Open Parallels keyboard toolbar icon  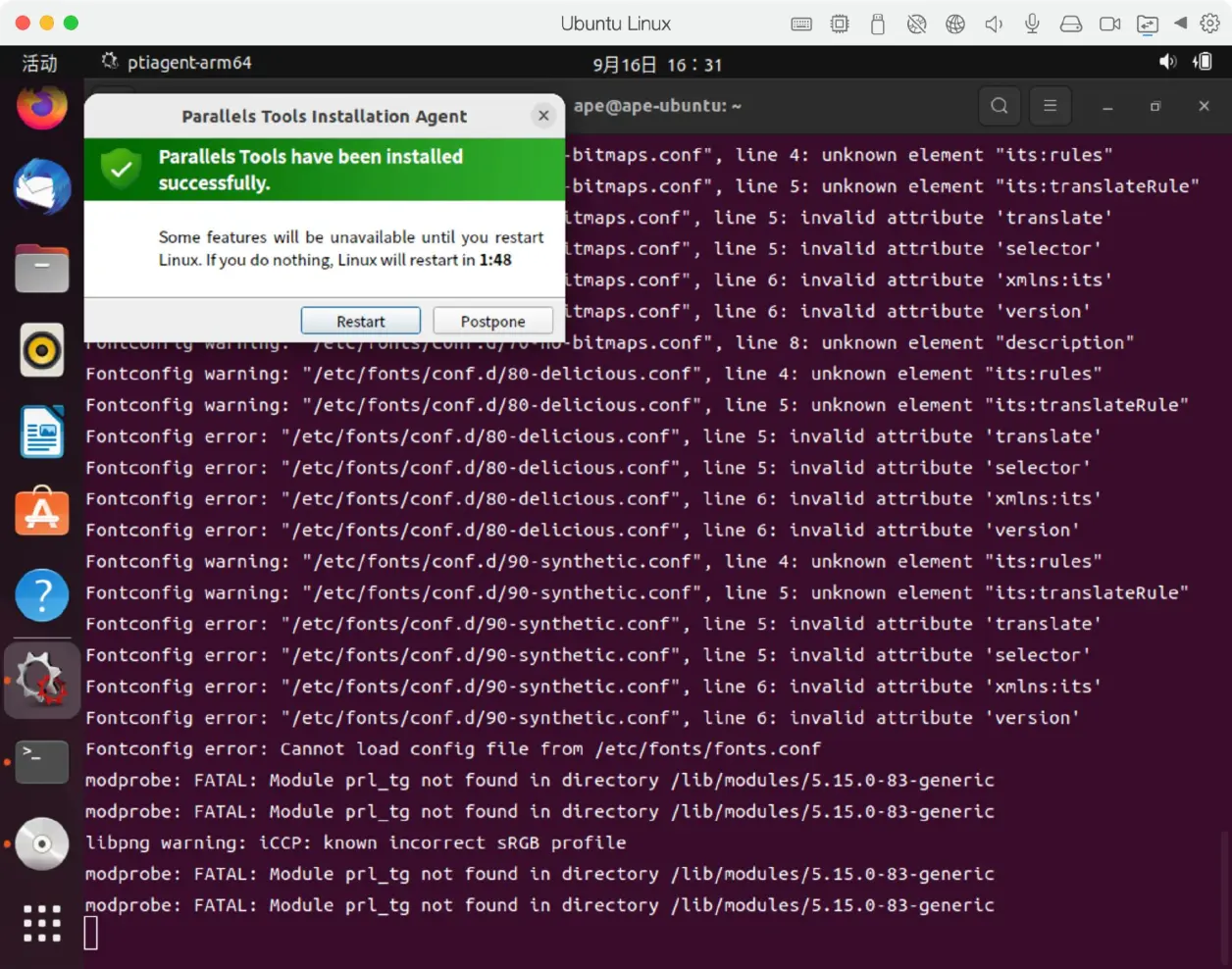click(x=801, y=24)
